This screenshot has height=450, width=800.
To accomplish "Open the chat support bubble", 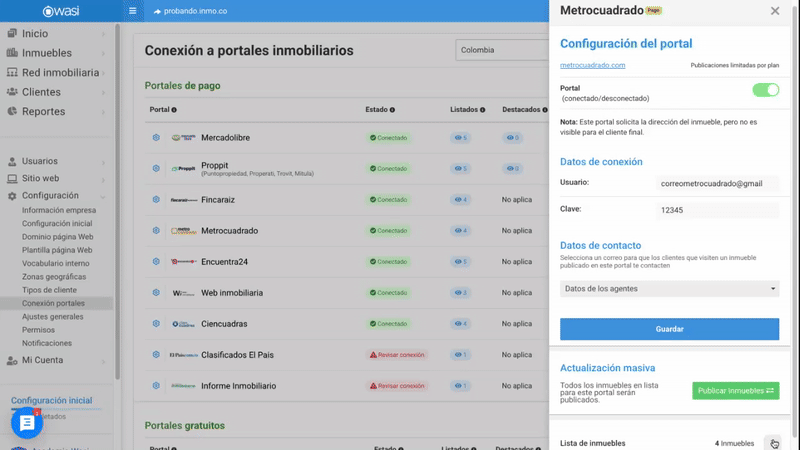I will (x=27, y=422).
